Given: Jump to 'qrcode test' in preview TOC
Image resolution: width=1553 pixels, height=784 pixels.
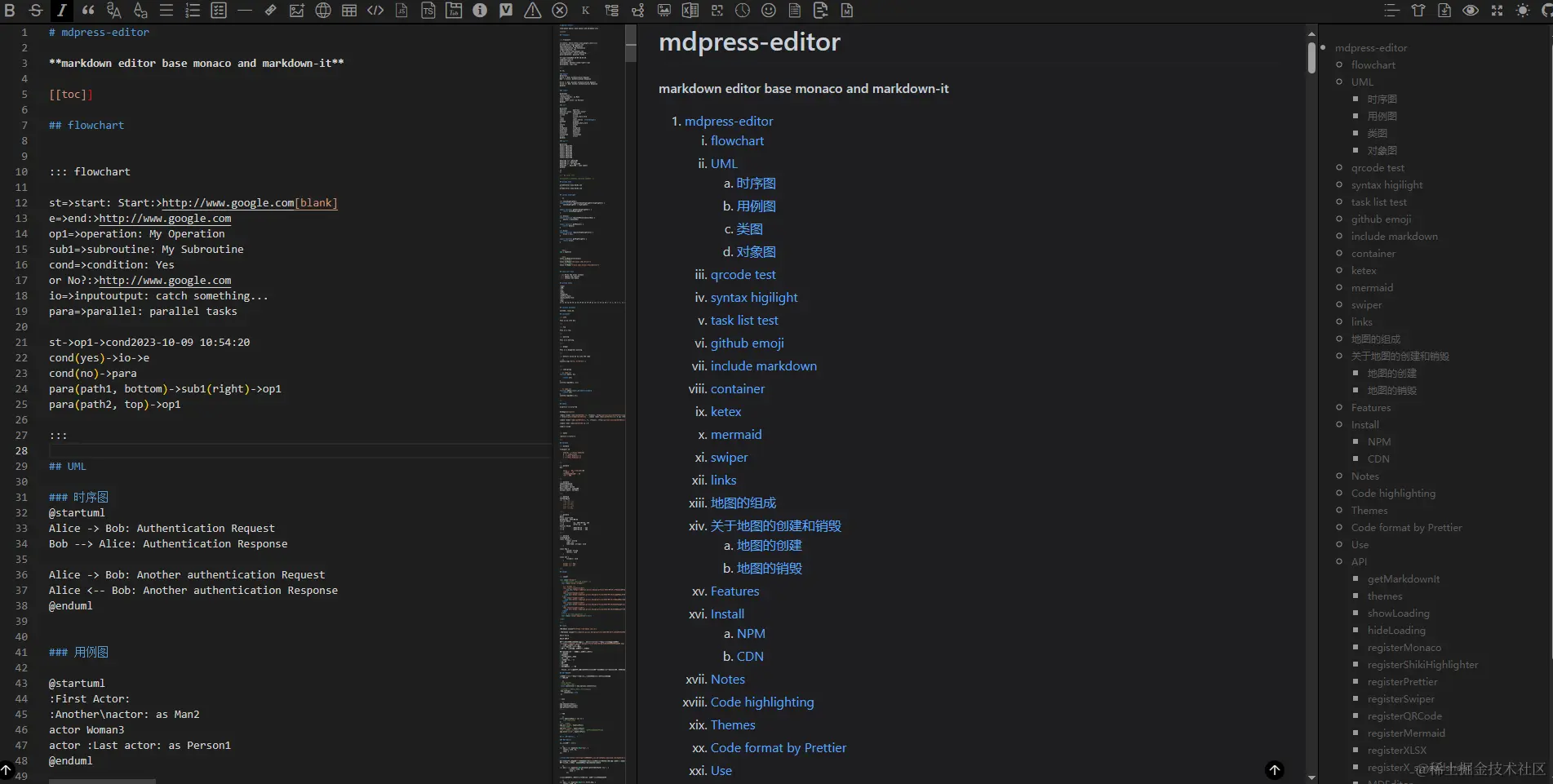Looking at the screenshot, I should (x=743, y=274).
